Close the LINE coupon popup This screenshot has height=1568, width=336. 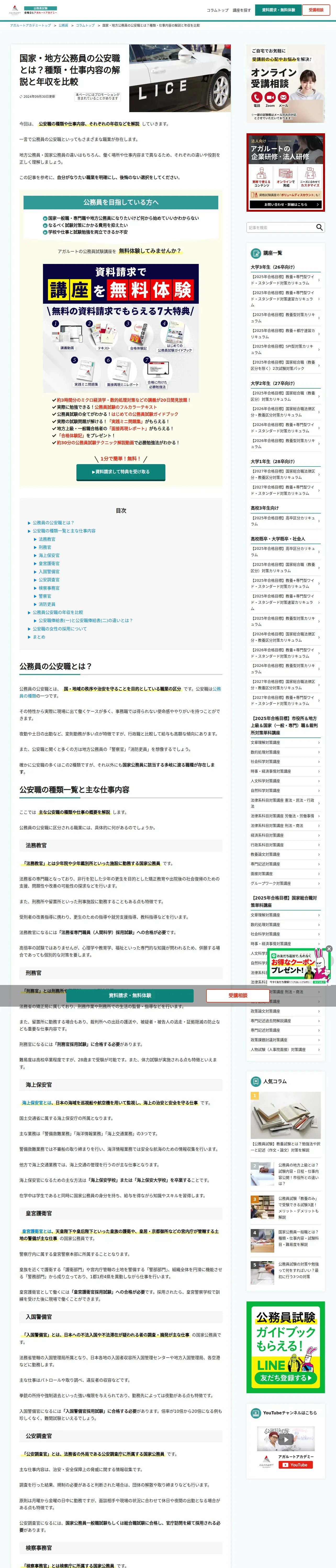329,948
